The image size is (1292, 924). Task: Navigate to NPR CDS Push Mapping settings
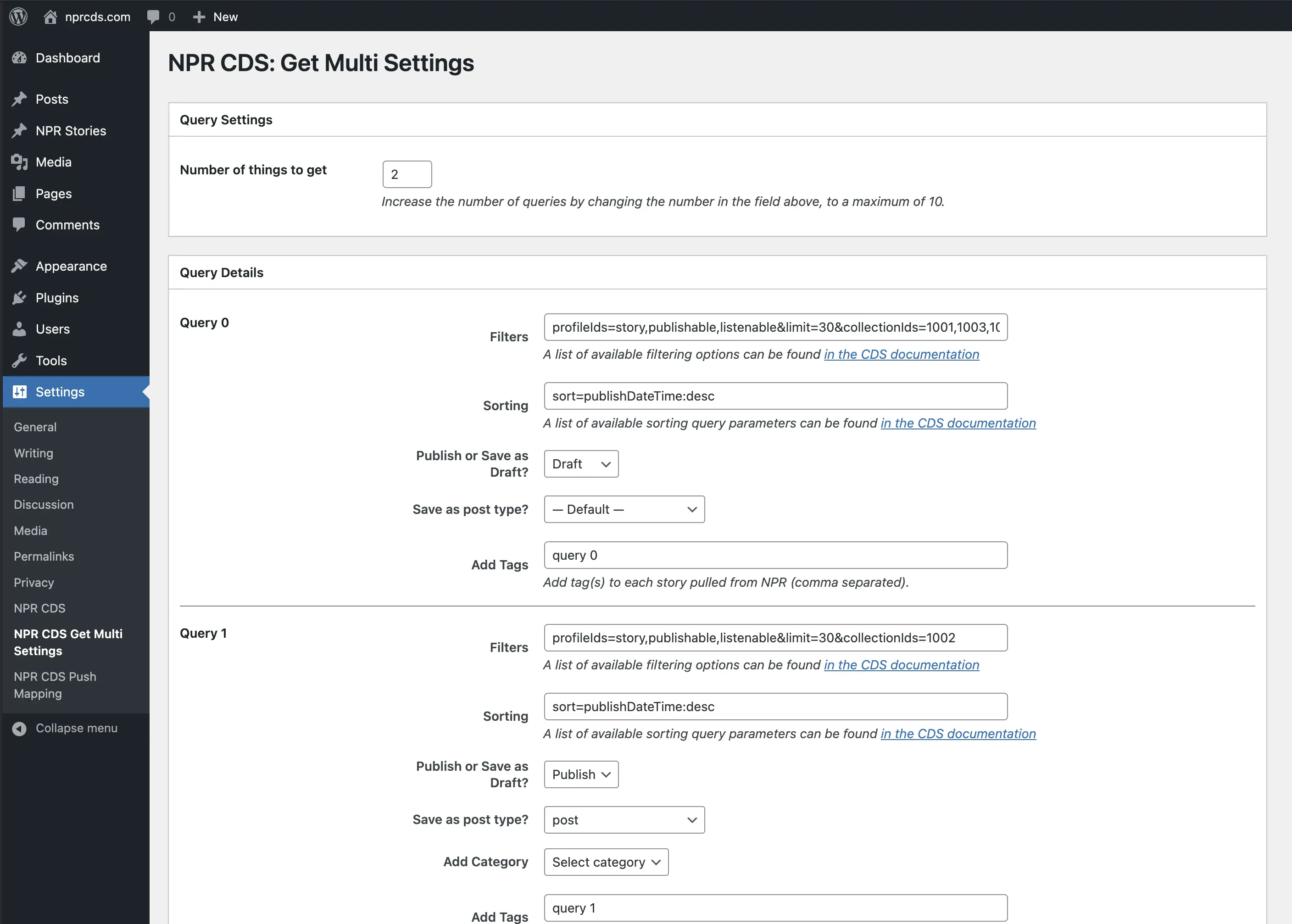55,685
